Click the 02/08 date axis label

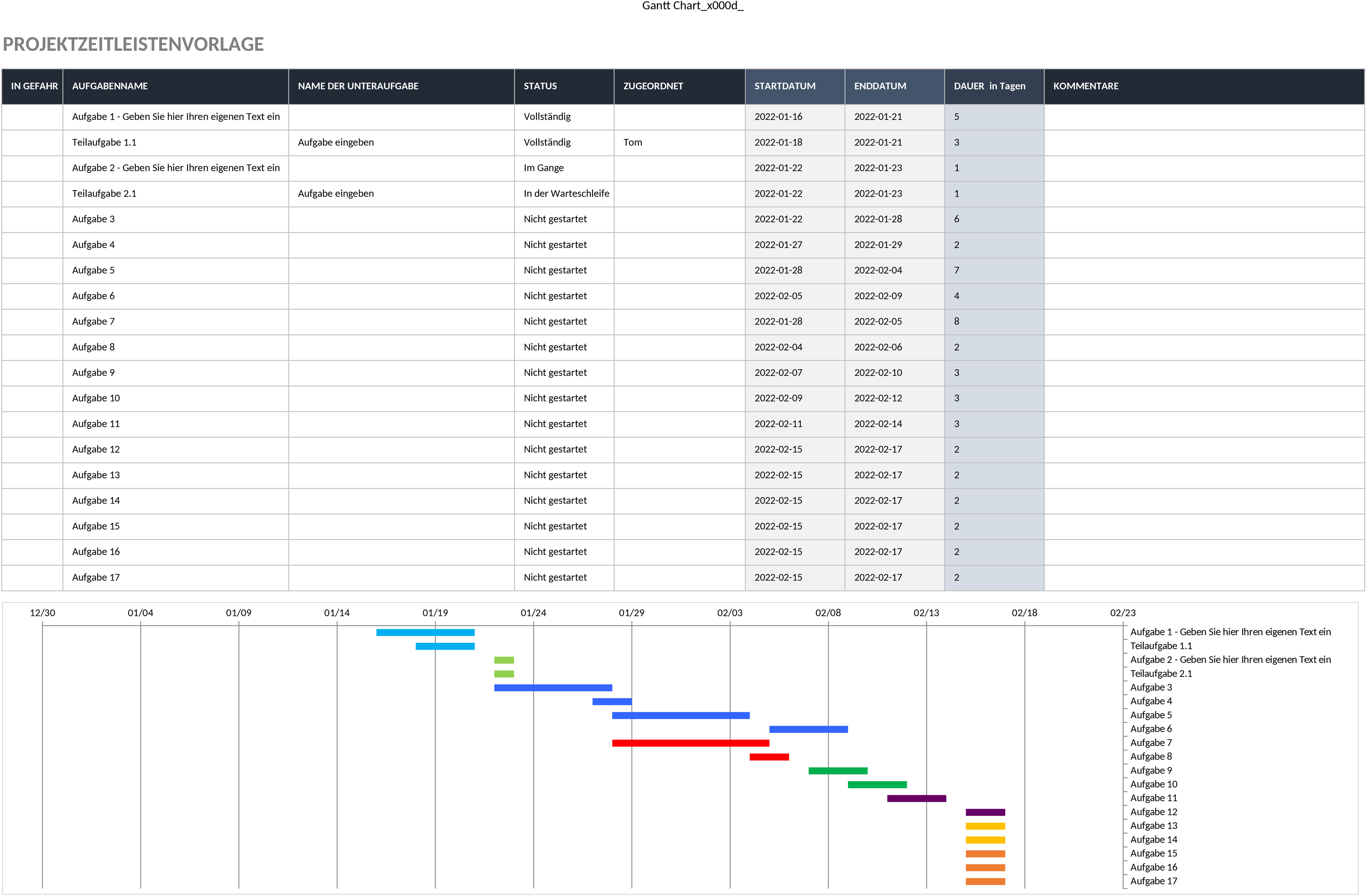tap(828, 613)
